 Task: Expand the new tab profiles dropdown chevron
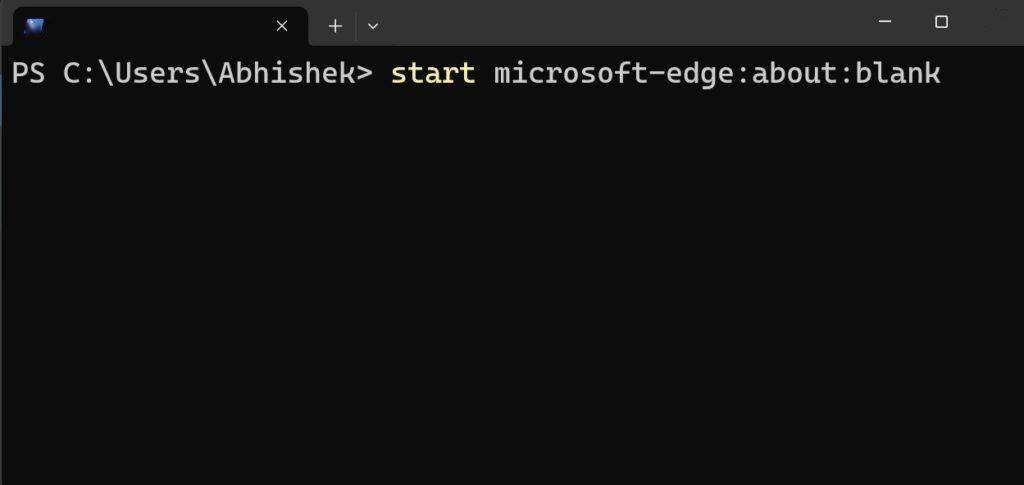coord(373,26)
